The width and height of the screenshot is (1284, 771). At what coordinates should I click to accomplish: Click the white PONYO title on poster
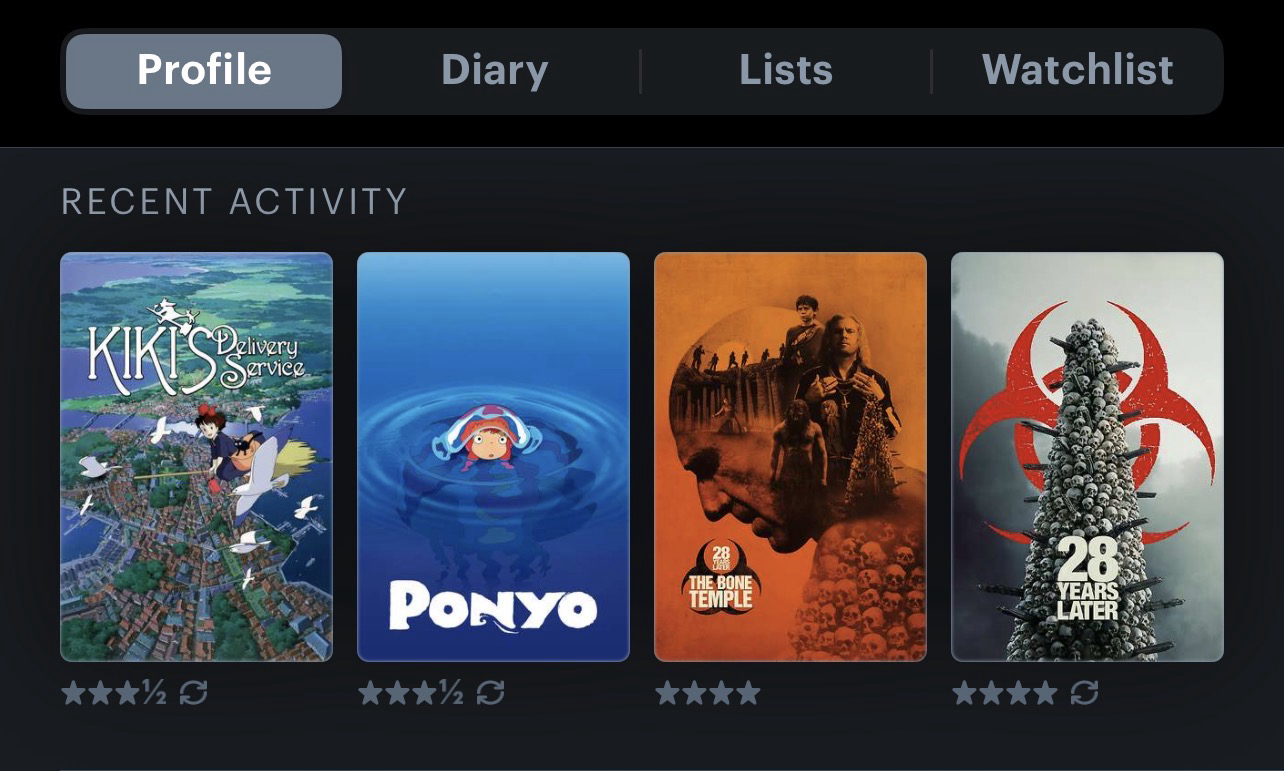[x=493, y=606]
